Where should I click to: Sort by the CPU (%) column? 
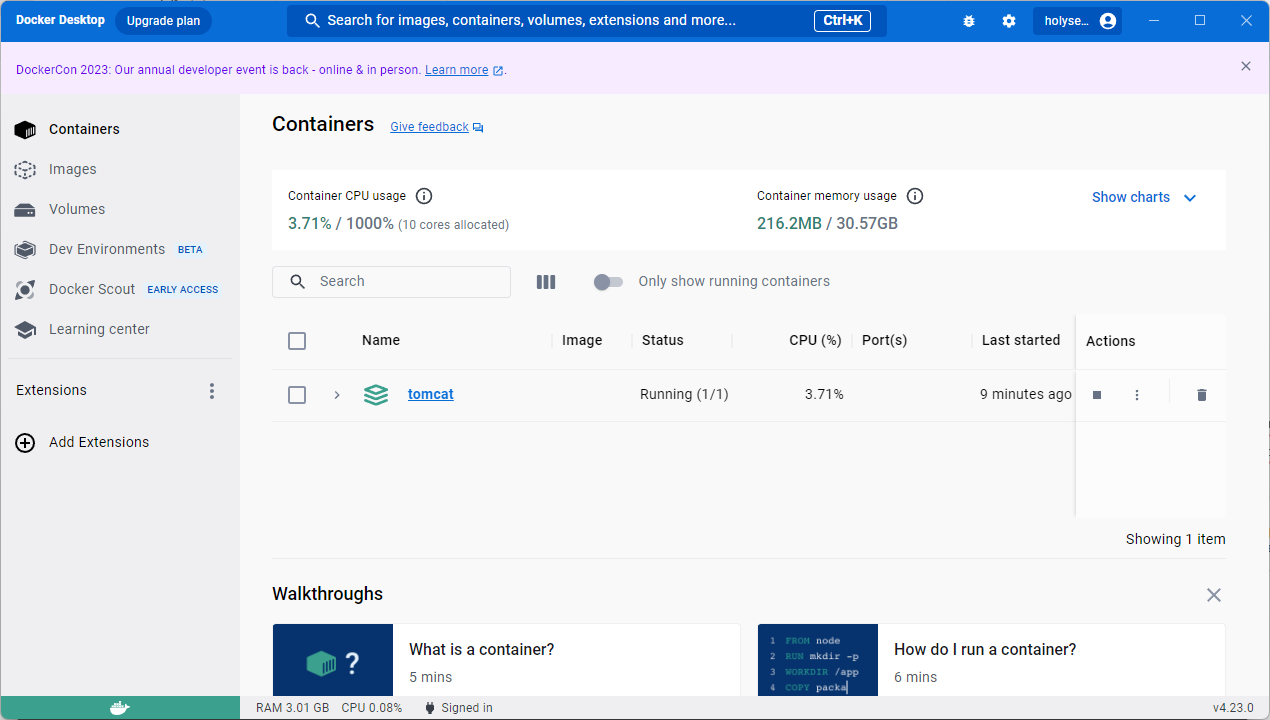click(815, 340)
